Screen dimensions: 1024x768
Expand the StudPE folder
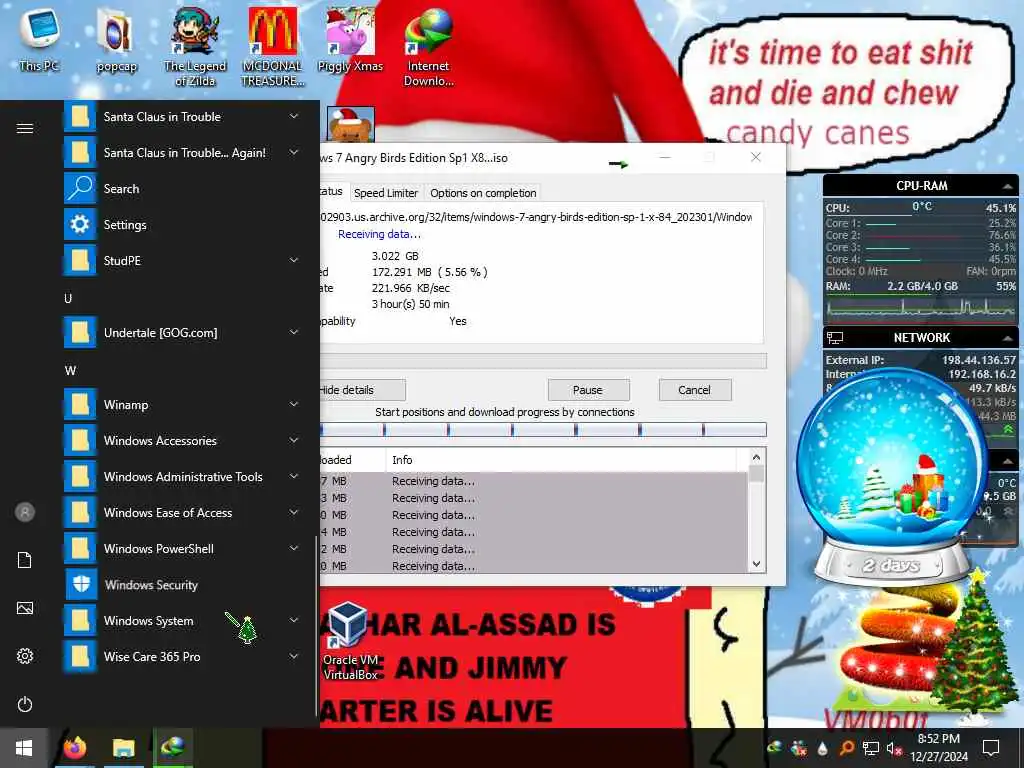pyautogui.click(x=294, y=260)
